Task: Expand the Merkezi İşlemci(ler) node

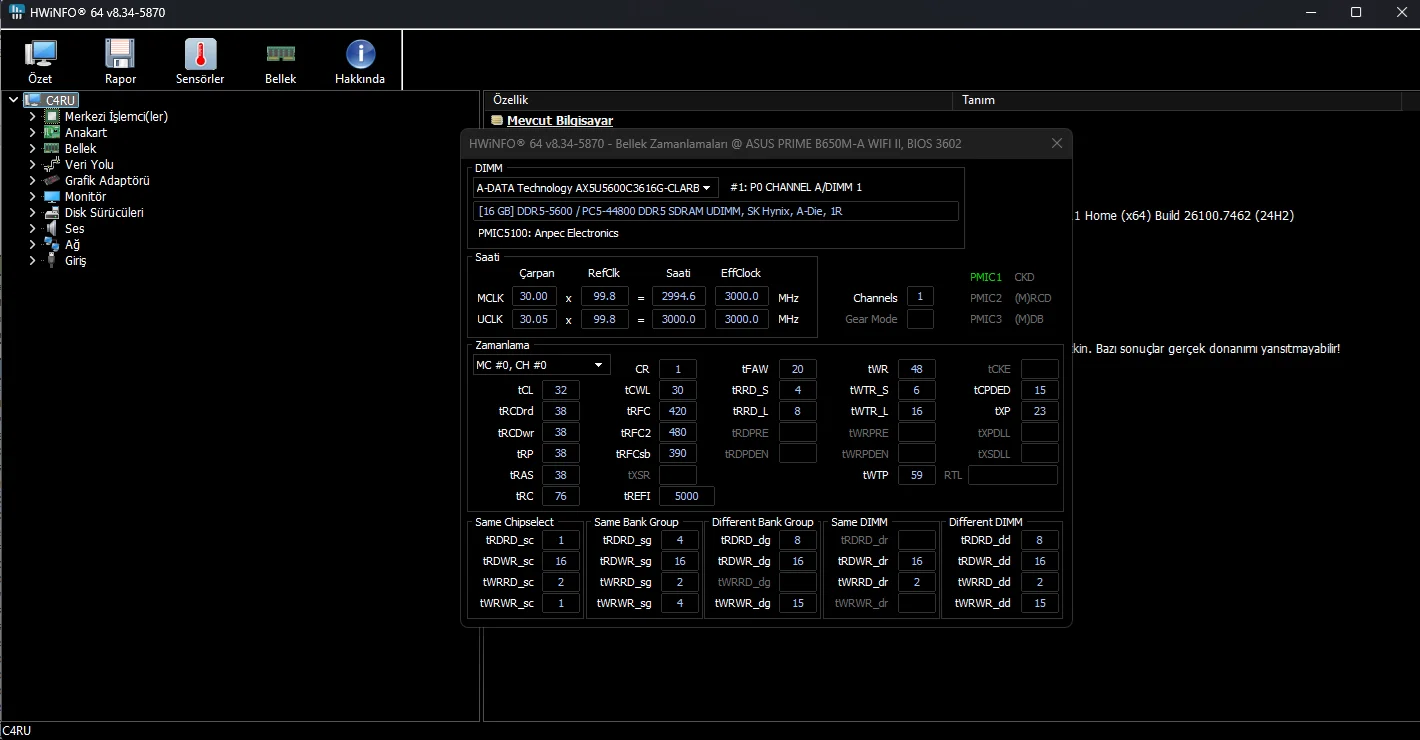Action: click(32, 116)
